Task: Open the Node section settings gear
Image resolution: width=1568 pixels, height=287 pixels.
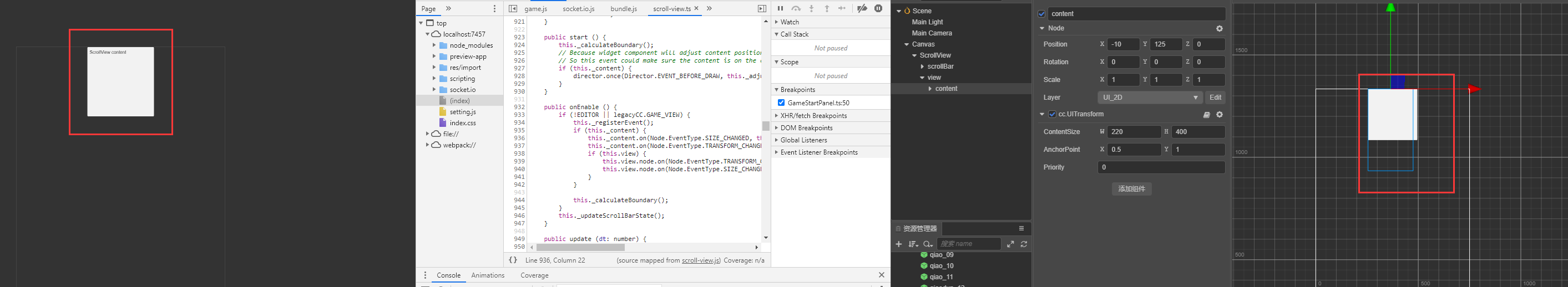Action: [x=1219, y=29]
